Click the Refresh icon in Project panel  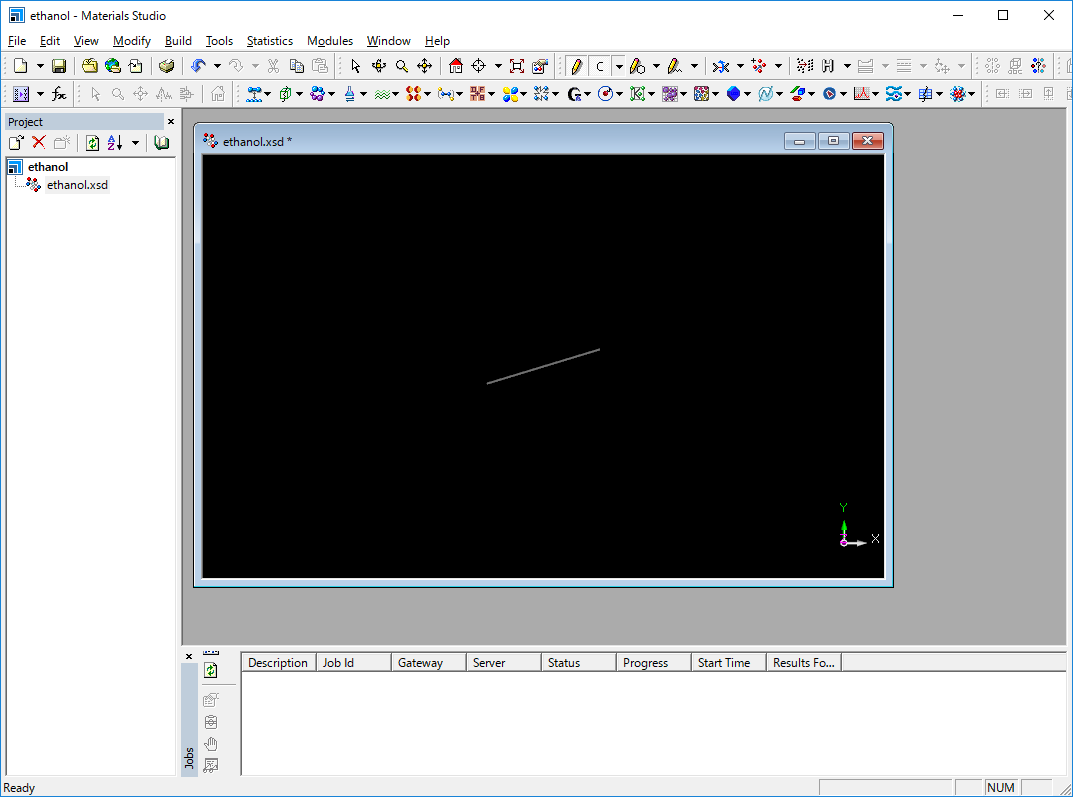point(92,143)
